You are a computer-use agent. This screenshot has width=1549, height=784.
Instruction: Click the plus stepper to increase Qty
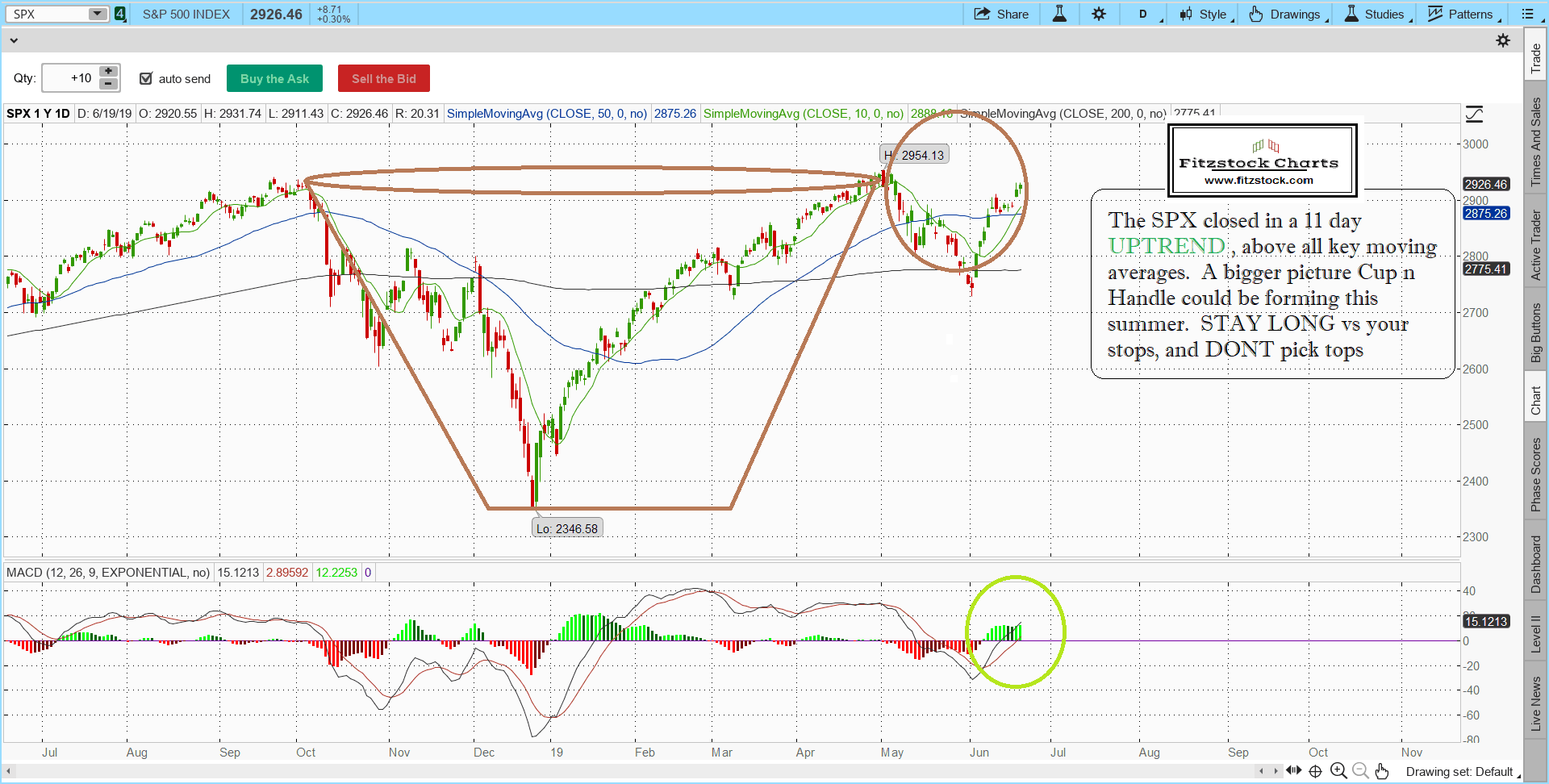click(107, 72)
